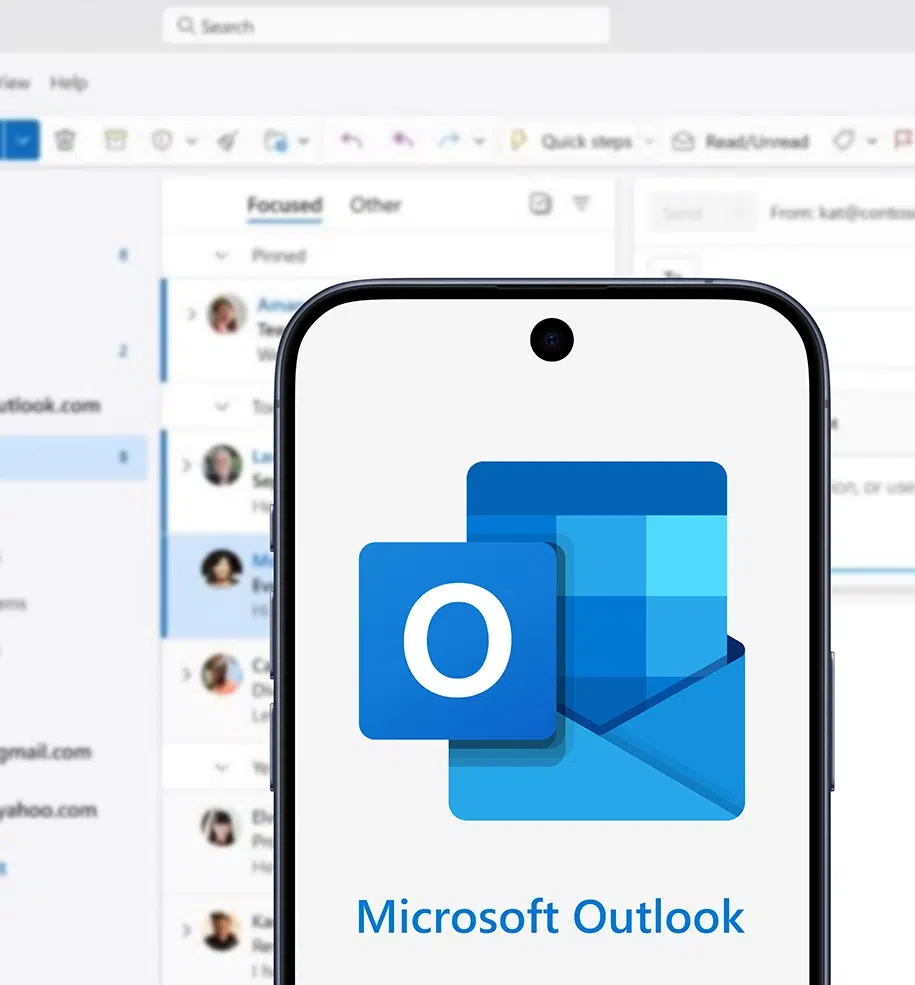Image resolution: width=915 pixels, height=985 pixels.
Task: Open the New mail blue dropdown
Action: pyautogui.click(x=23, y=139)
